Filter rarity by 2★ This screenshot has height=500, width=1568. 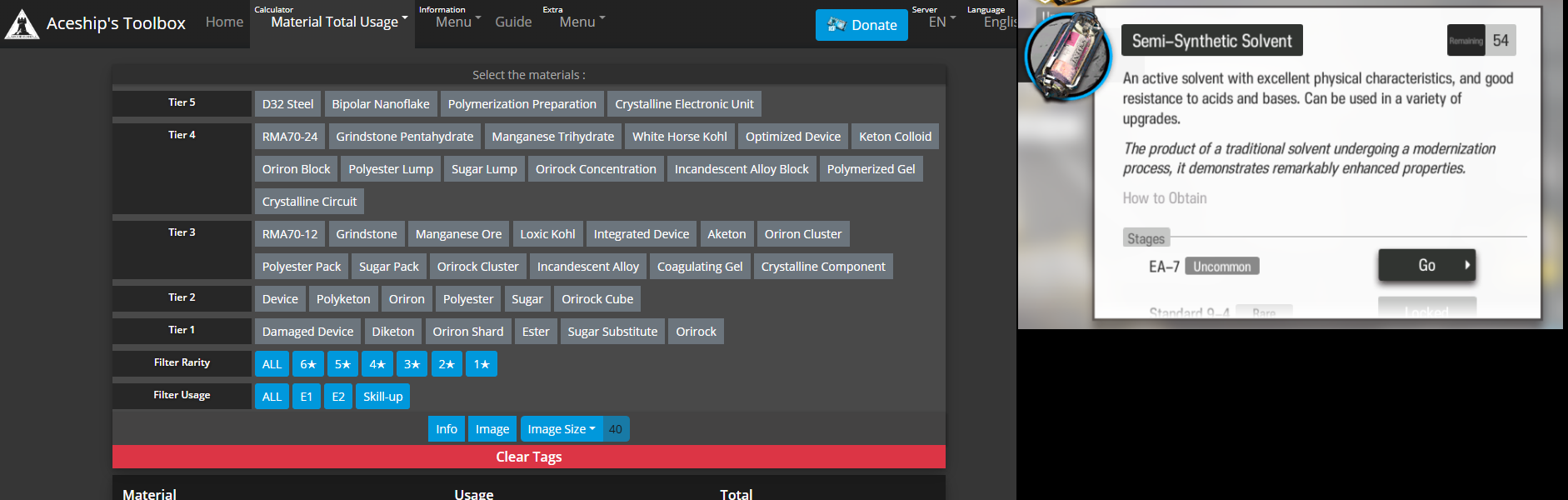coord(447,364)
